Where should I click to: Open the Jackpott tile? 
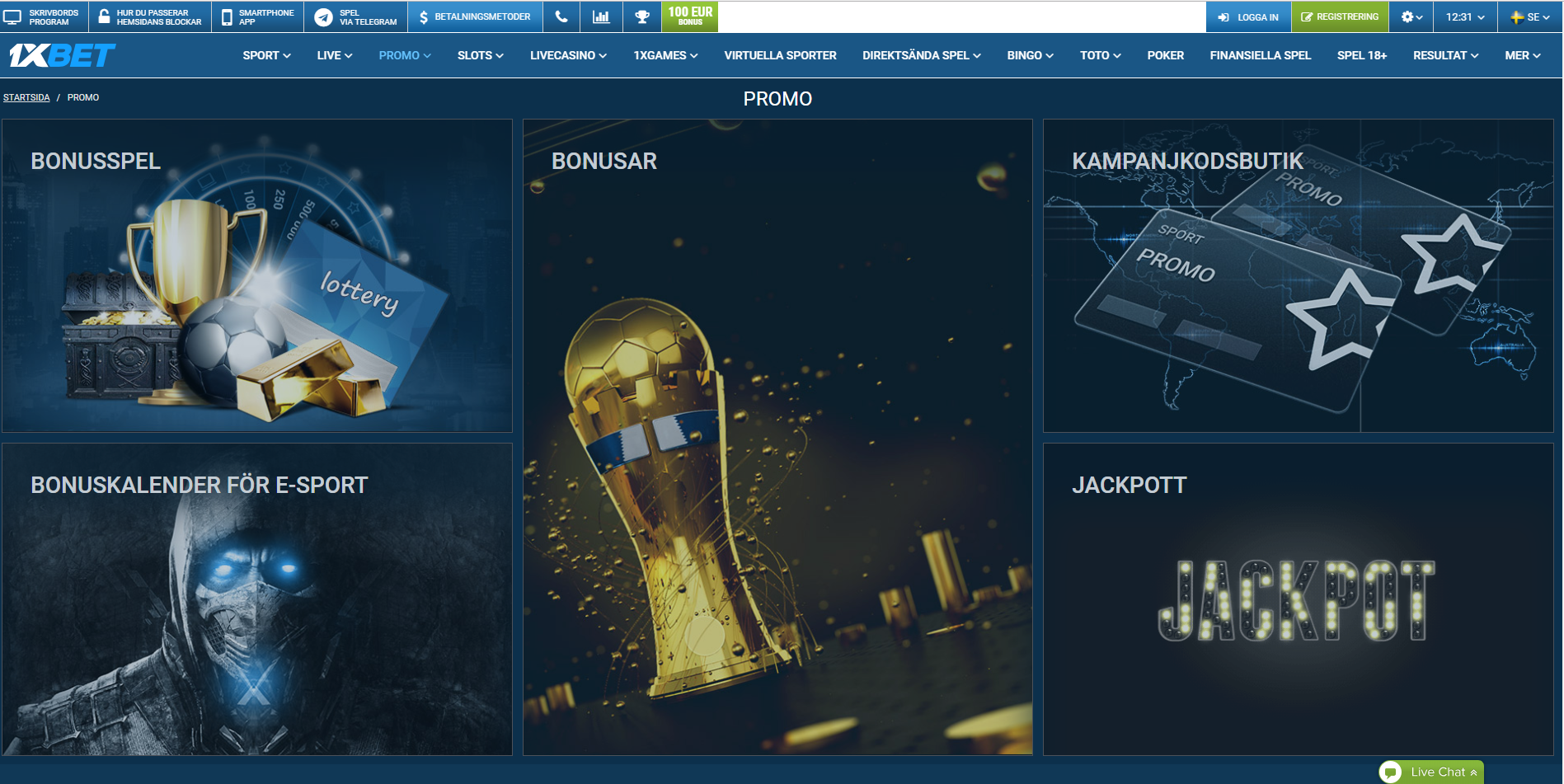coord(1298,599)
